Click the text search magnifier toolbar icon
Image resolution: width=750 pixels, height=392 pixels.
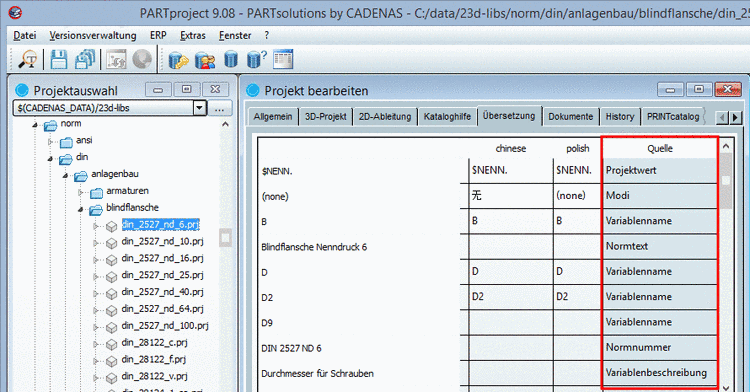[28, 60]
